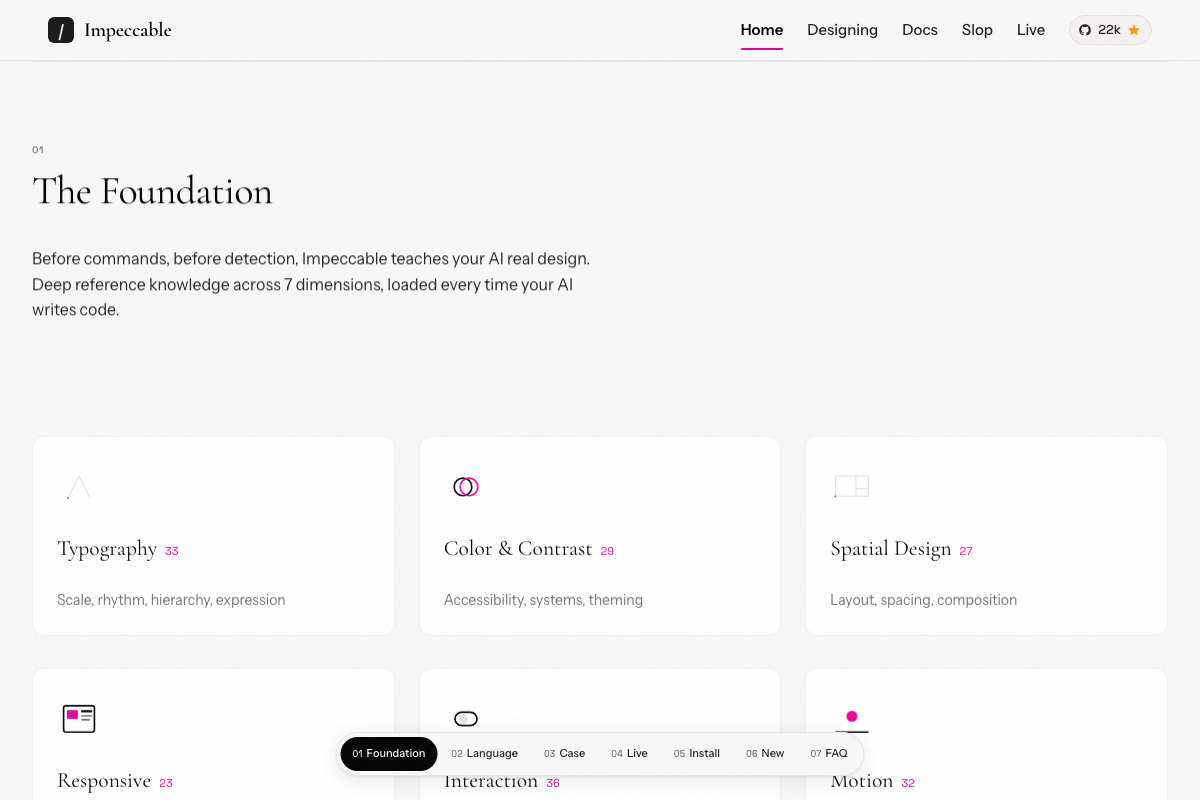1200x800 pixels.
Task: Click "The Foundation" heading
Action: pyautogui.click(x=152, y=191)
